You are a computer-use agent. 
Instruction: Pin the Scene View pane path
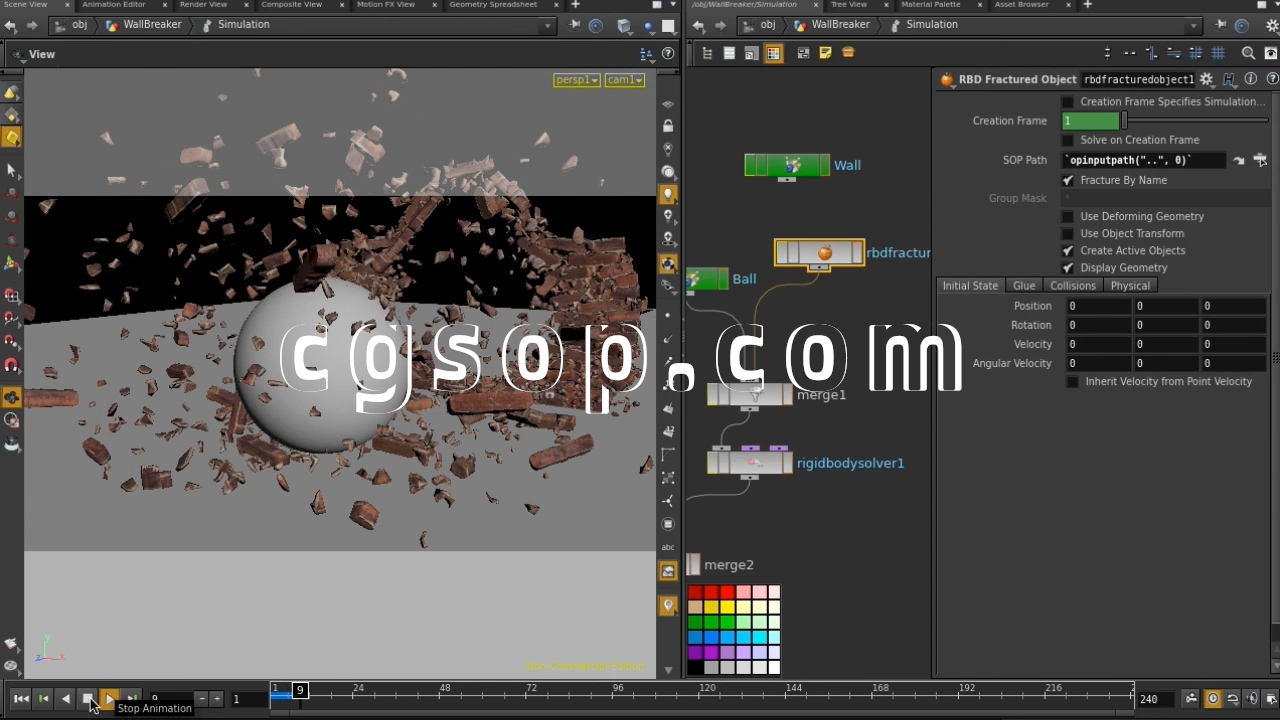tap(575, 26)
